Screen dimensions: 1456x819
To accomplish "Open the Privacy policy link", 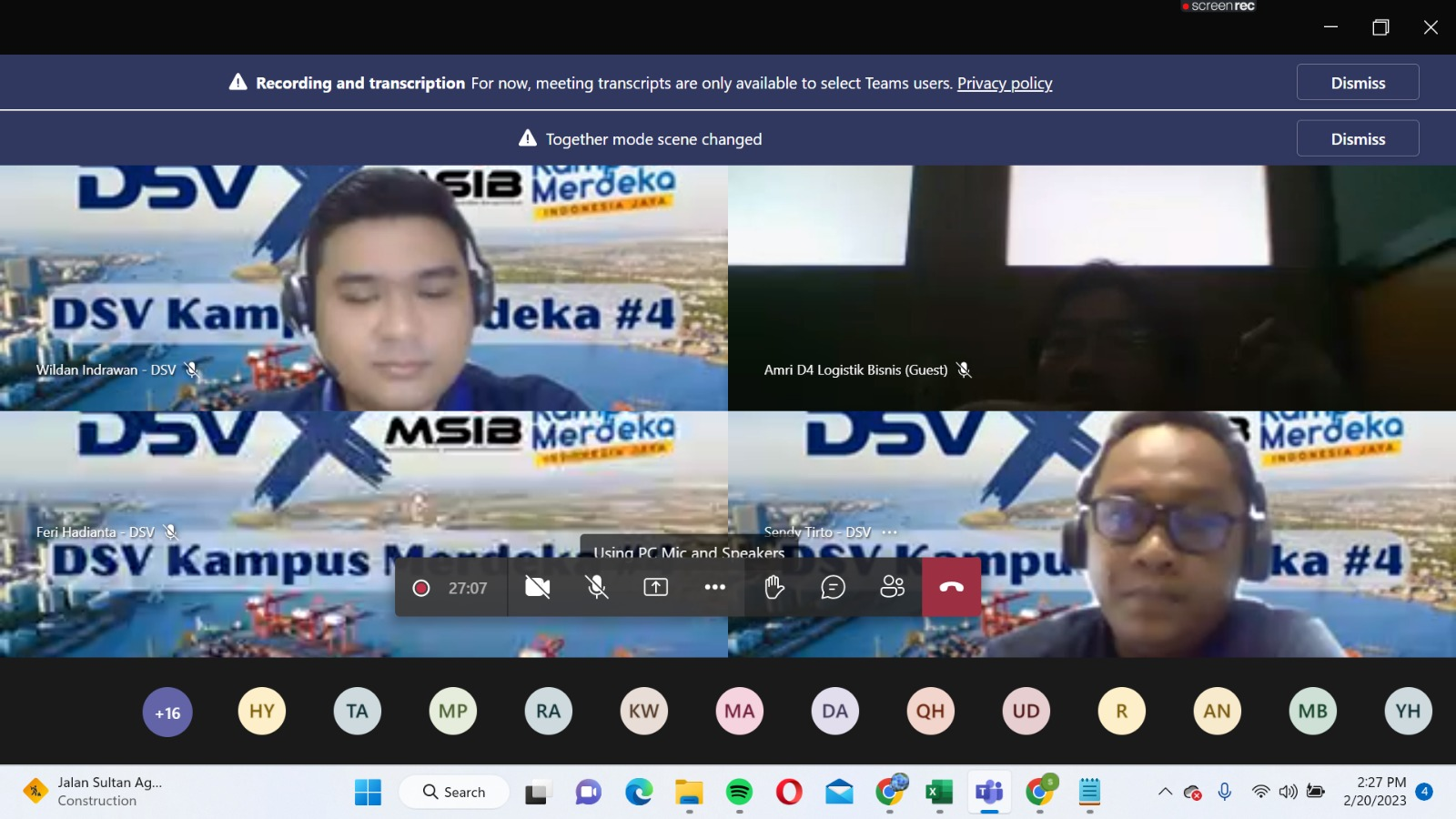I will coord(1005,83).
